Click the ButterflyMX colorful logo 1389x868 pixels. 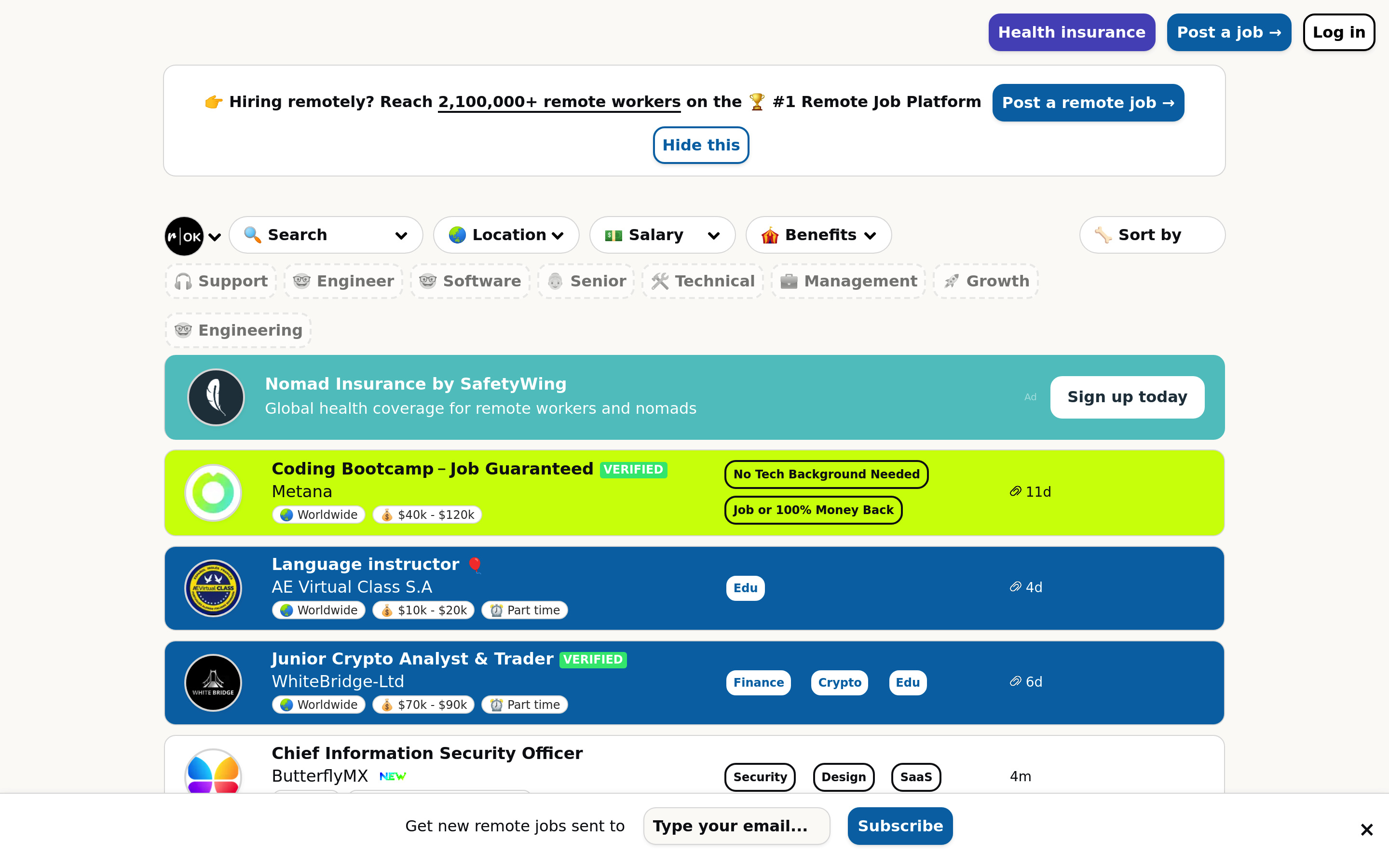coord(213,772)
